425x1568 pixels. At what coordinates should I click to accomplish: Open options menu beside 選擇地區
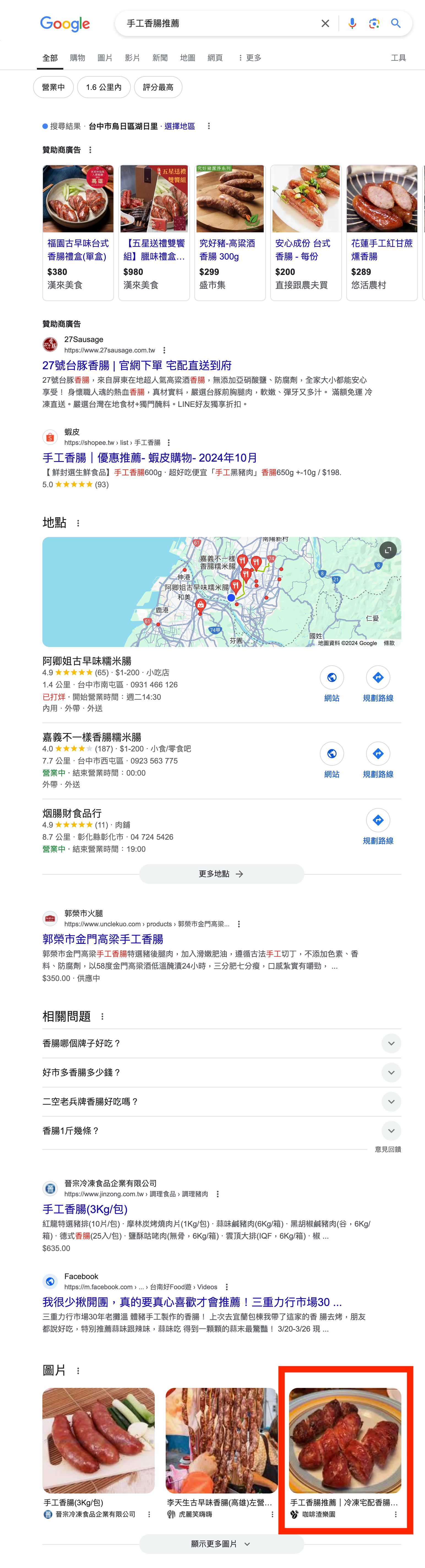click(209, 126)
